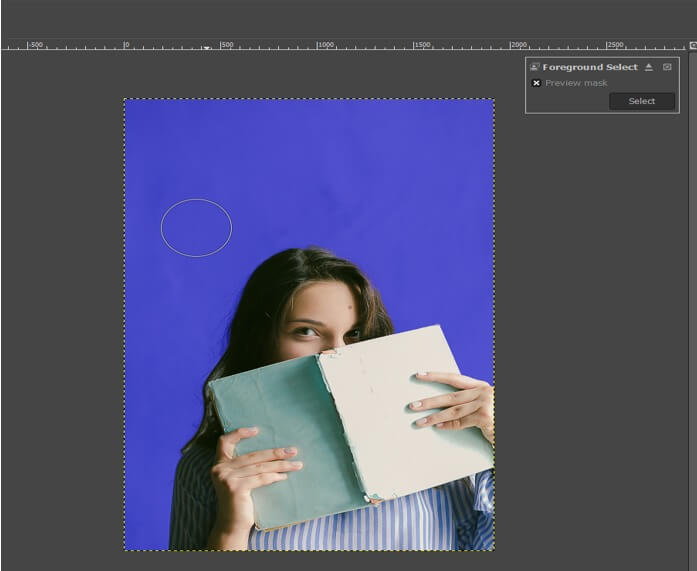Click the Foreground Select tool icon in overlay
The image size is (697, 571).
coord(534,67)
